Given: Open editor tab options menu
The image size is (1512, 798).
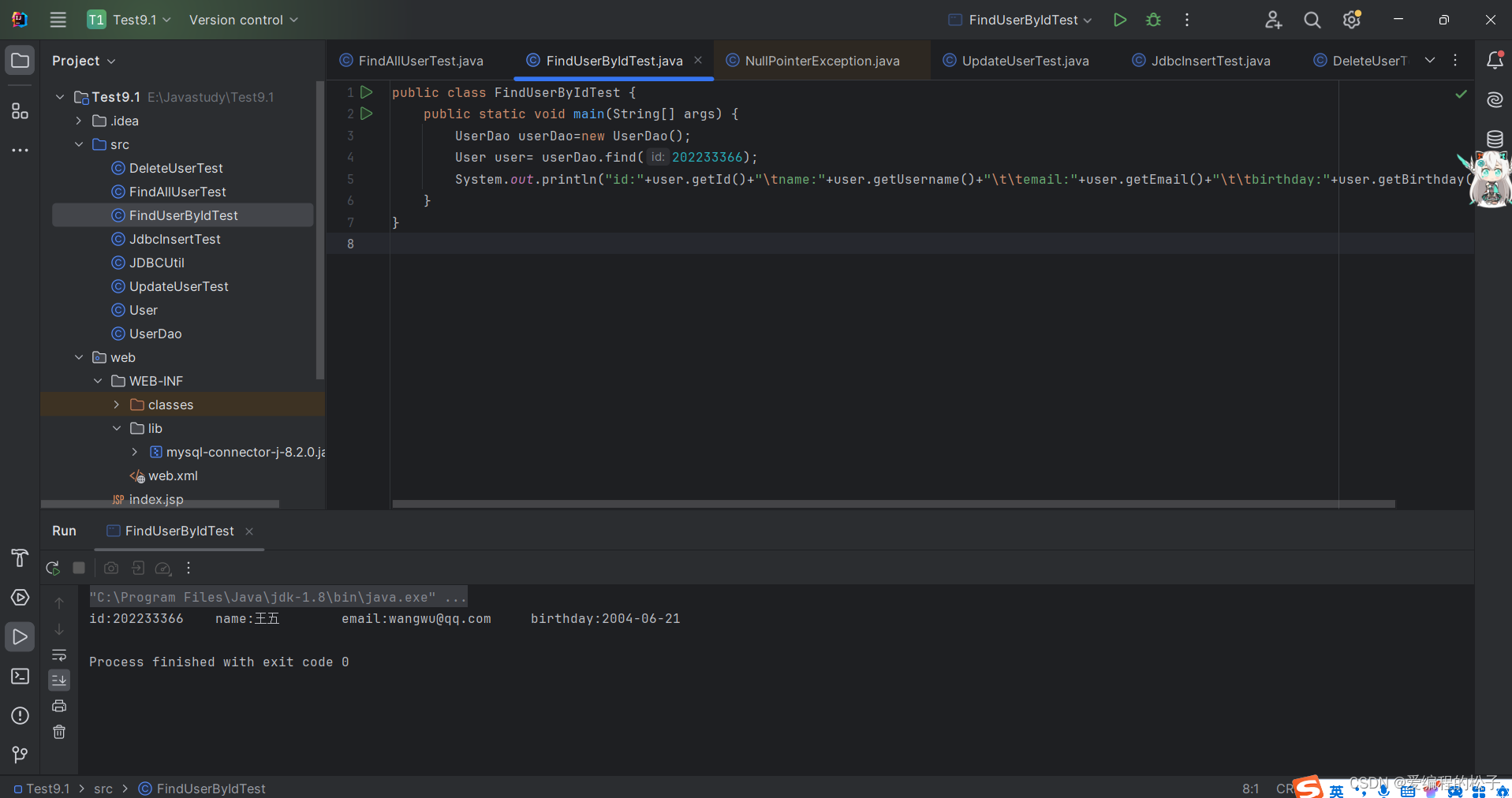Looking at the screenshot, I should tap(1455, 60).
